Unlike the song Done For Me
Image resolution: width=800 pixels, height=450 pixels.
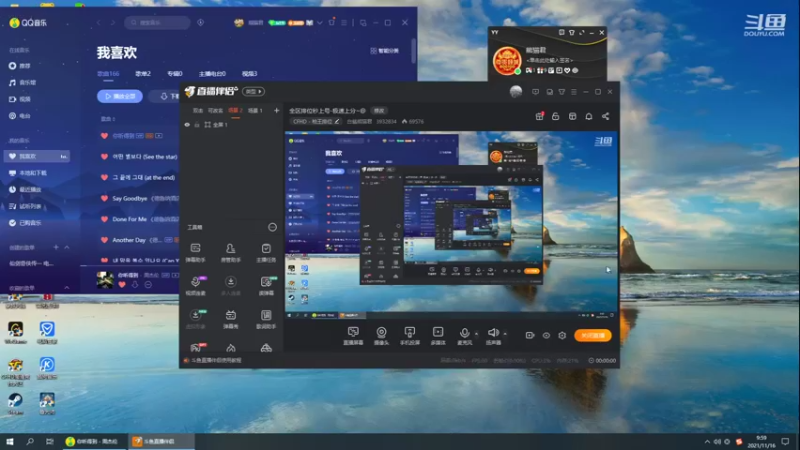coord(104,219)
